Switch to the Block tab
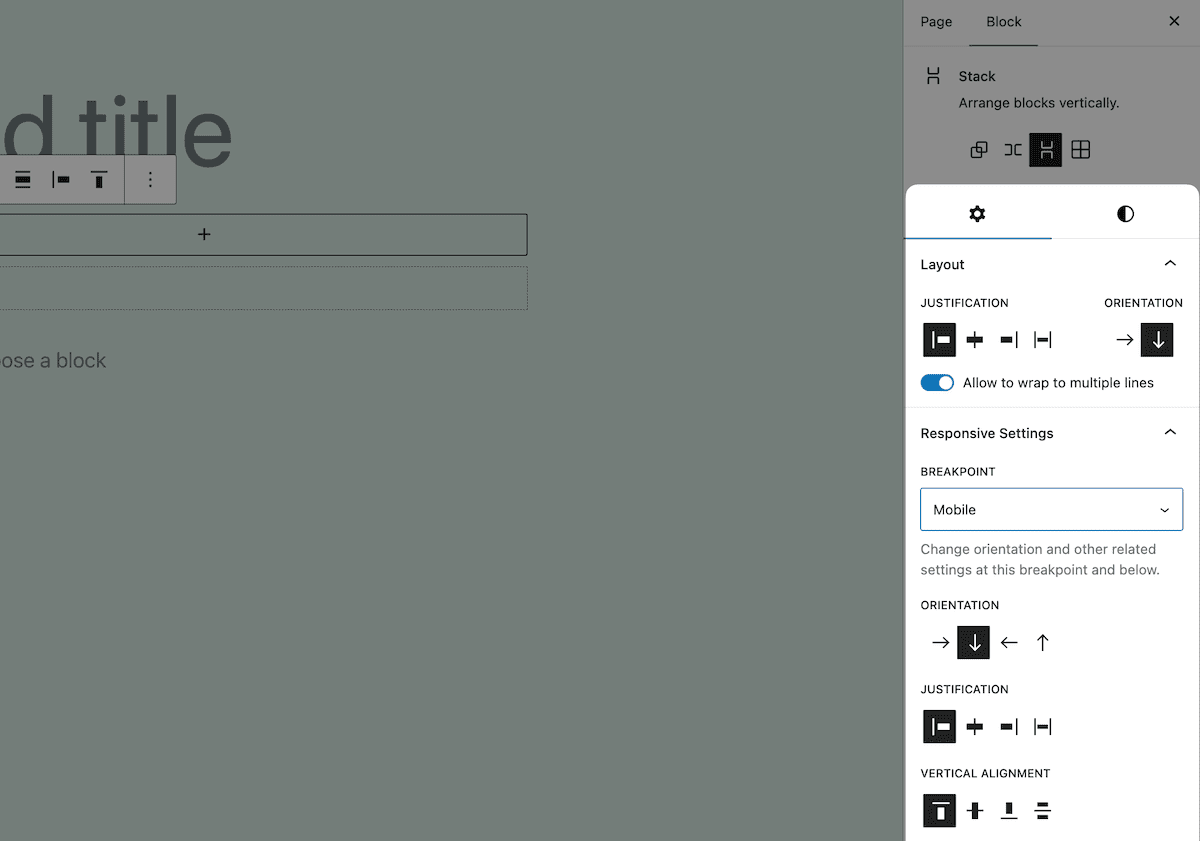Viewport: 1200px width, 841px height. point(1003,22)
